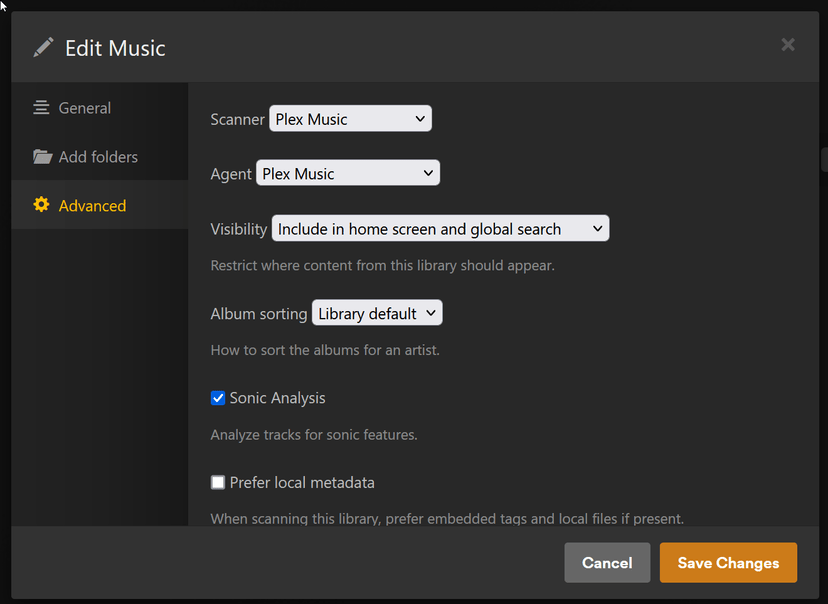828x604 pixels.
Task: Close the Edit Music dialog with X
Action: pyautogui.click(x=788, y=44)
